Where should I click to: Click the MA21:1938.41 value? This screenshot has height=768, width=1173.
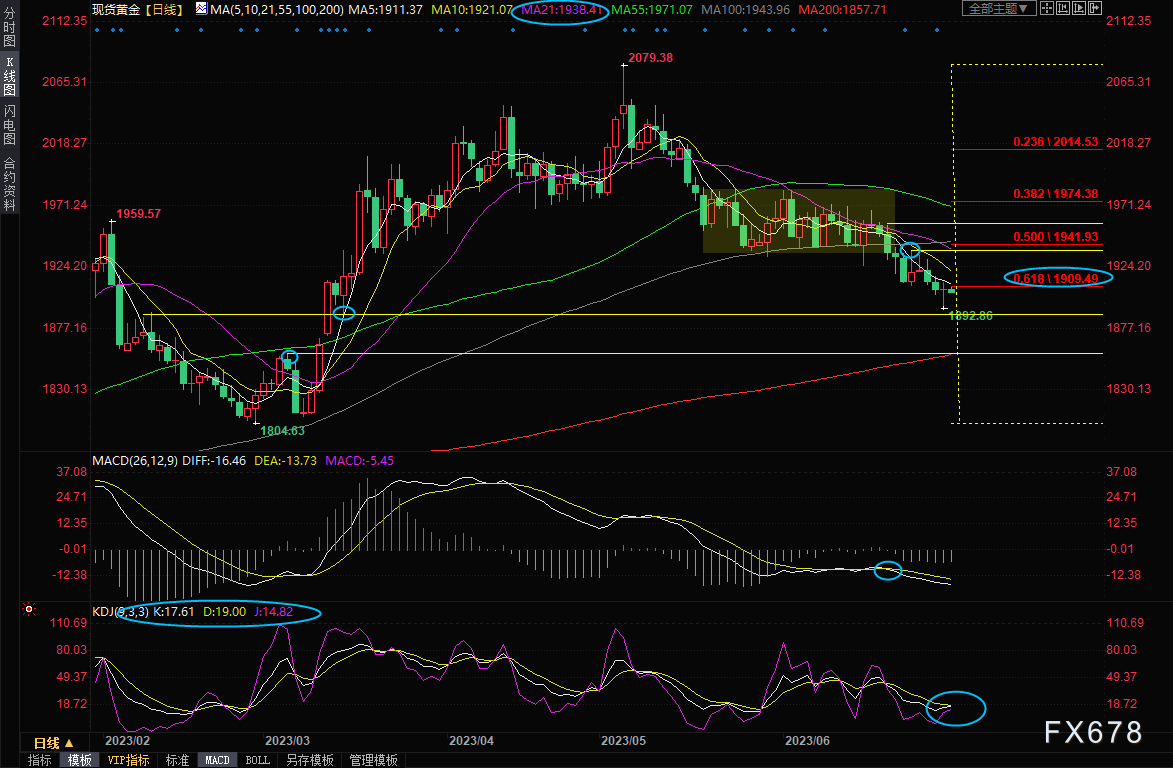point(561,10)
